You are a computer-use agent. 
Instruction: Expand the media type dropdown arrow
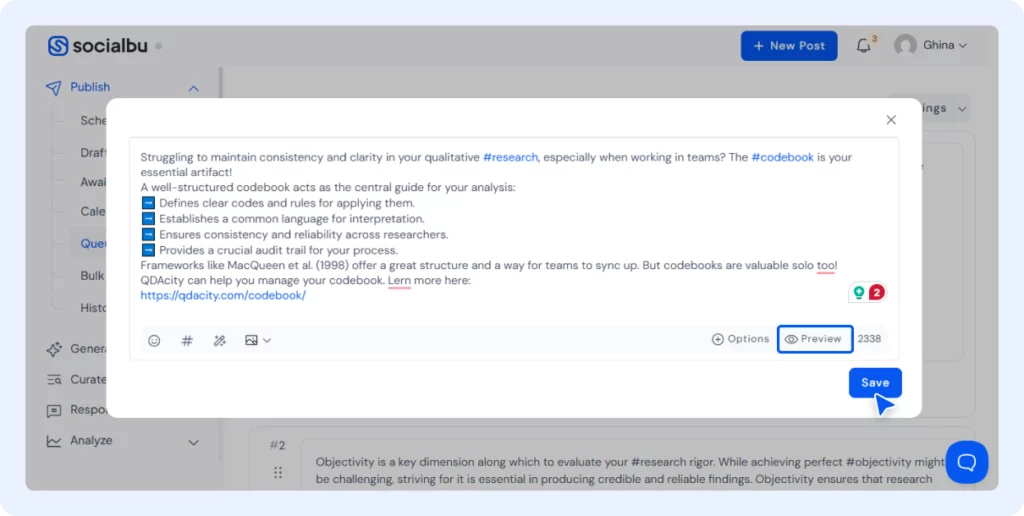267,340
